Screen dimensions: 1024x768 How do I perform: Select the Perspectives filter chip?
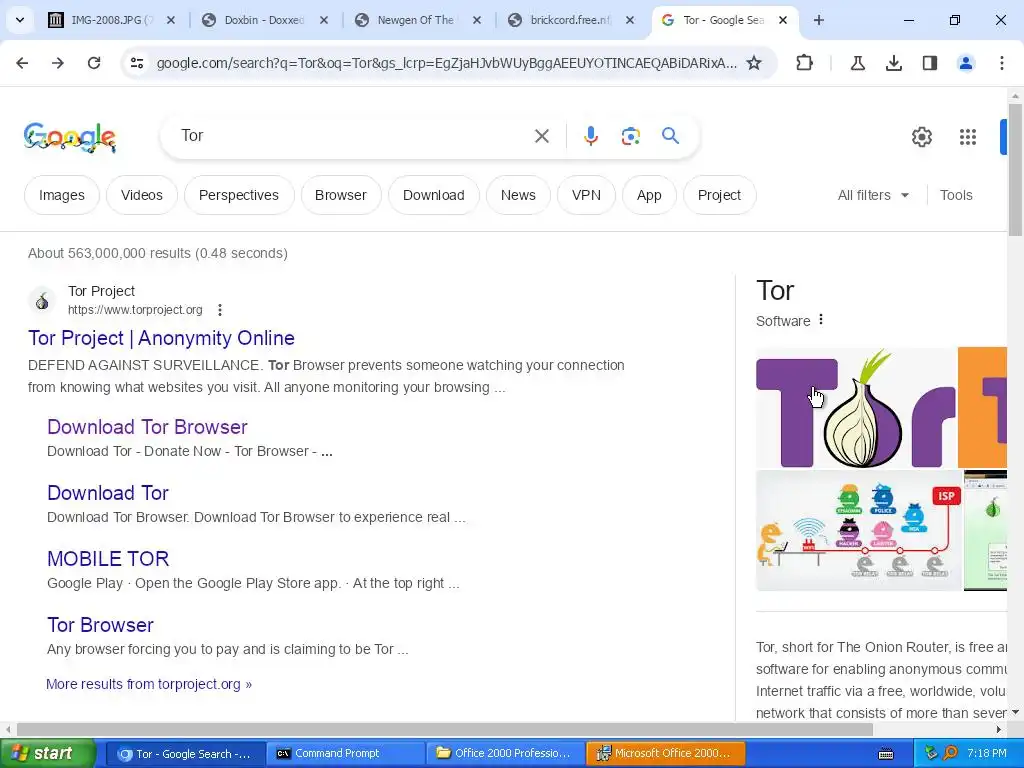pyautogui.click(x=239, y=195)
